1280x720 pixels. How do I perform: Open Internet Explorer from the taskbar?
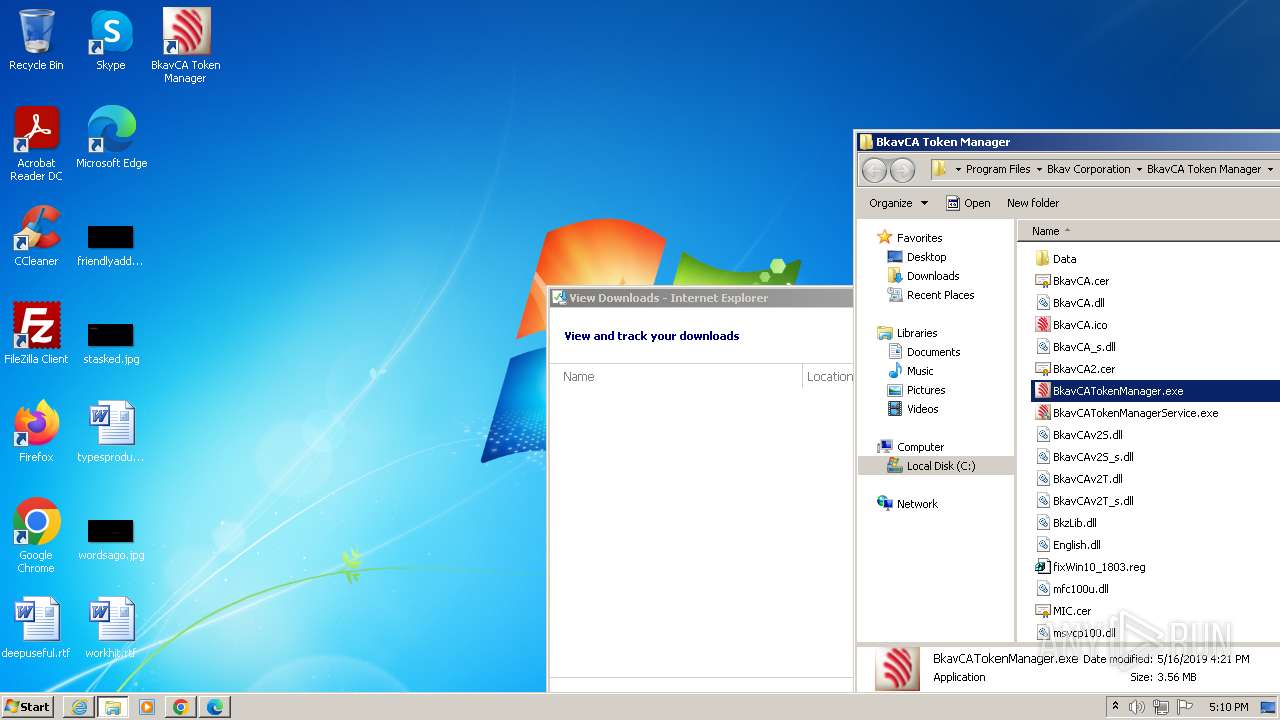click(79, 707)
